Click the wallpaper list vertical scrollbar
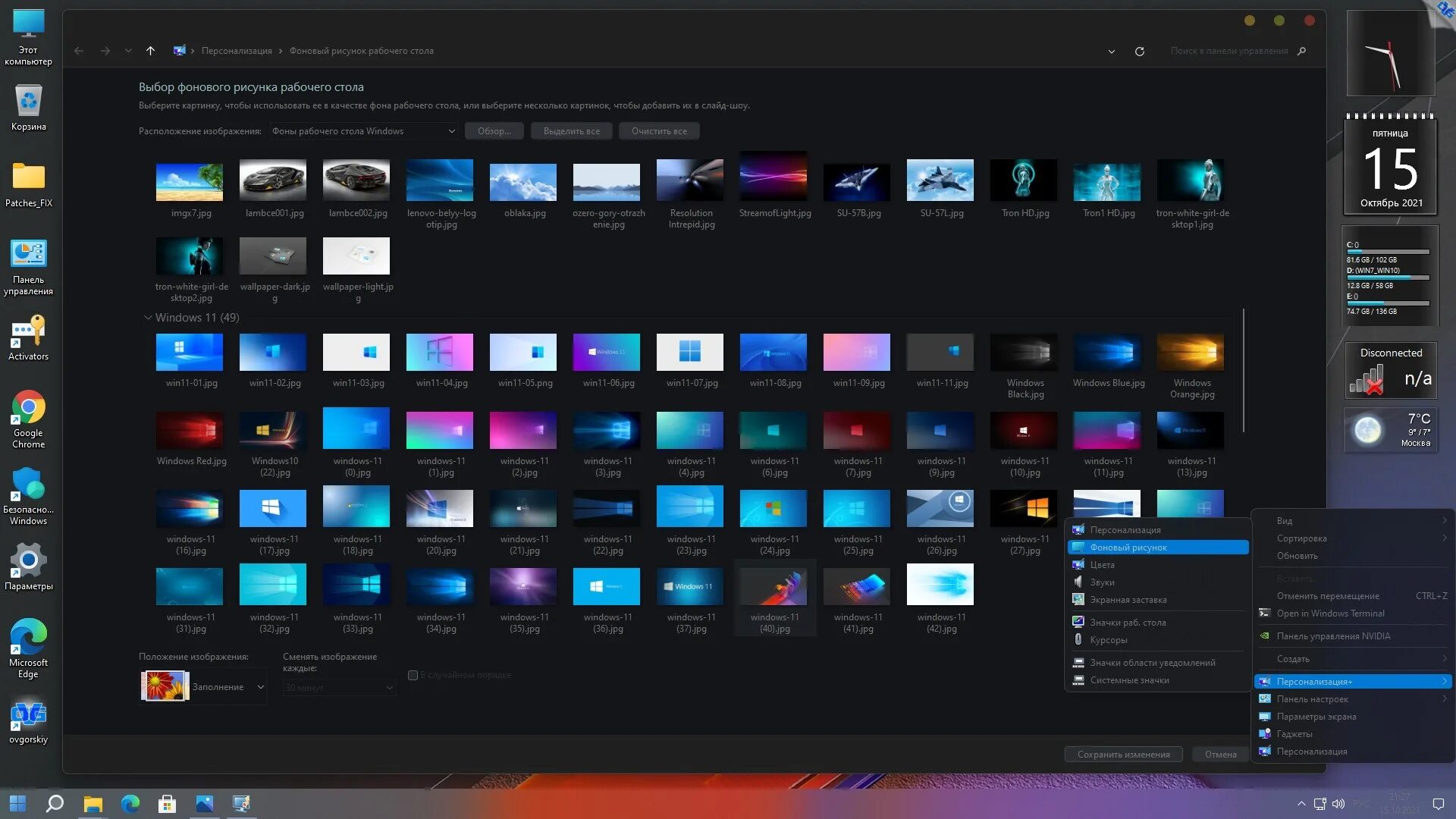Viewport: 1456px width, 819px height. point(1244,370)
